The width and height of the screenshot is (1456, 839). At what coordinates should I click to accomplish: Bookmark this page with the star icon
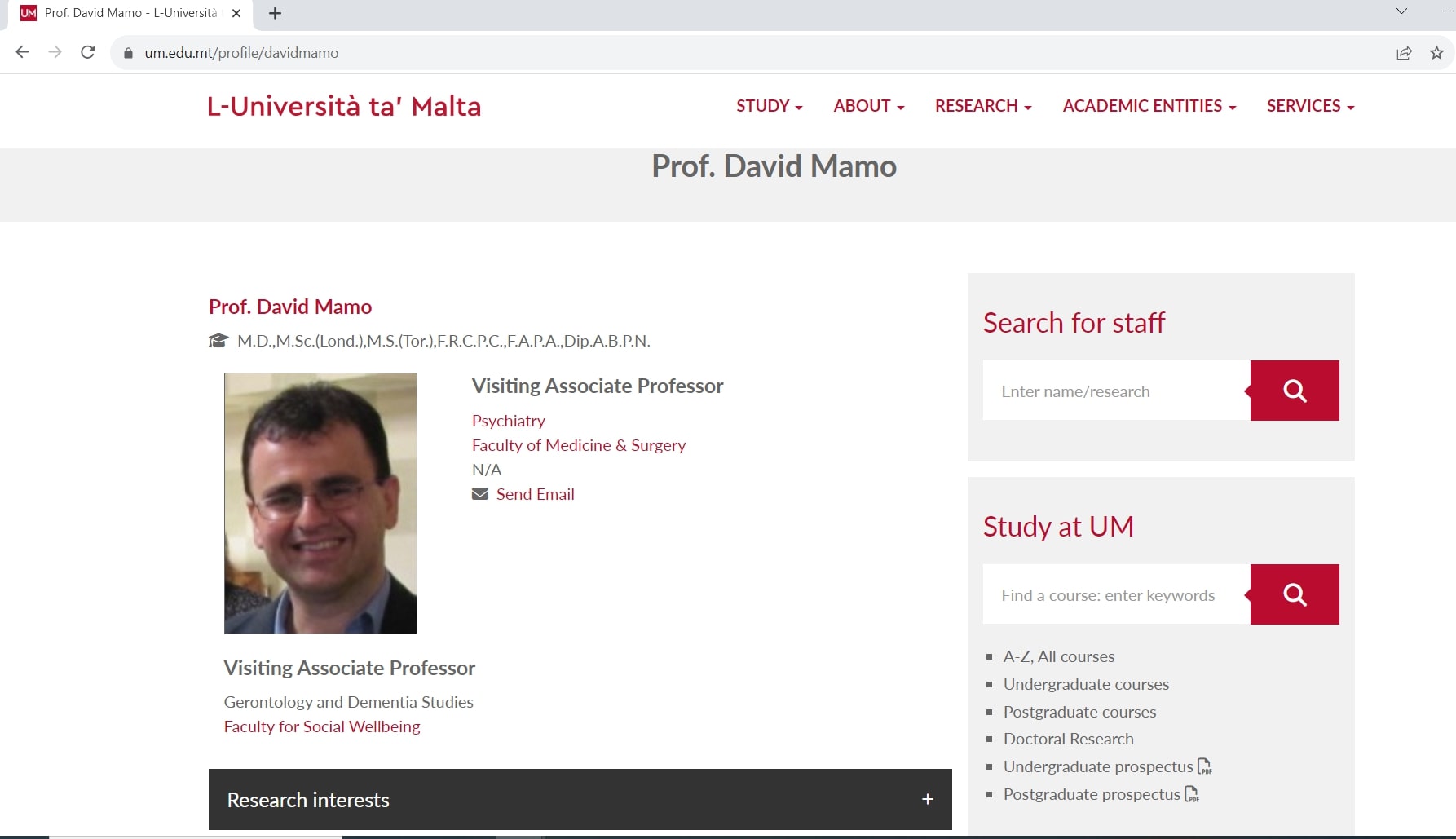pyautogui.click(x=1436, y=53)
